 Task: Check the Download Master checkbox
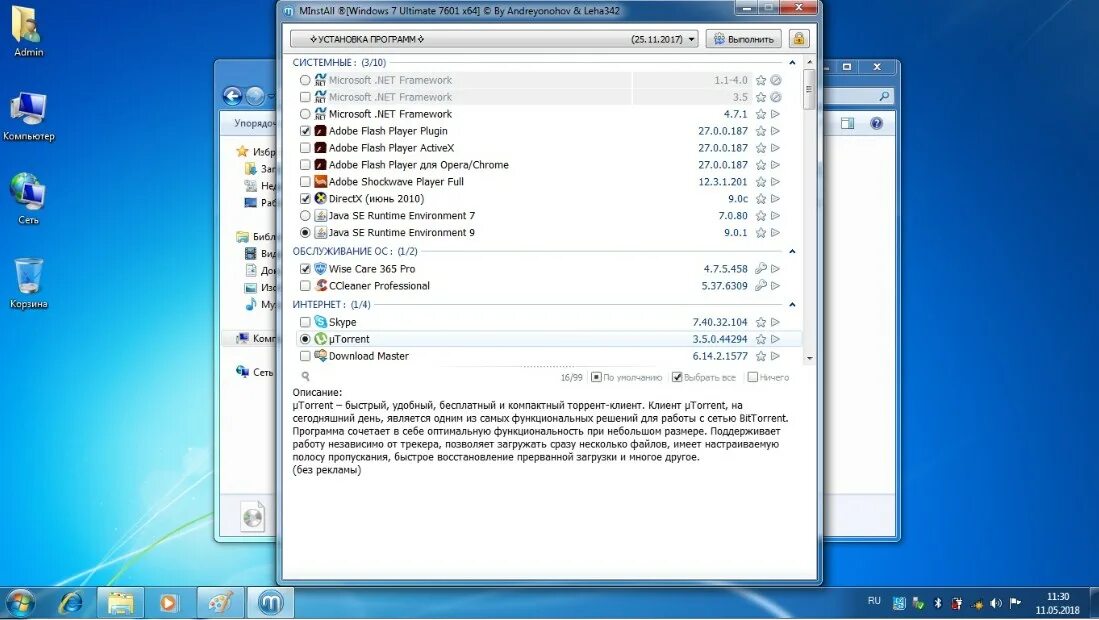coord(305,356)
